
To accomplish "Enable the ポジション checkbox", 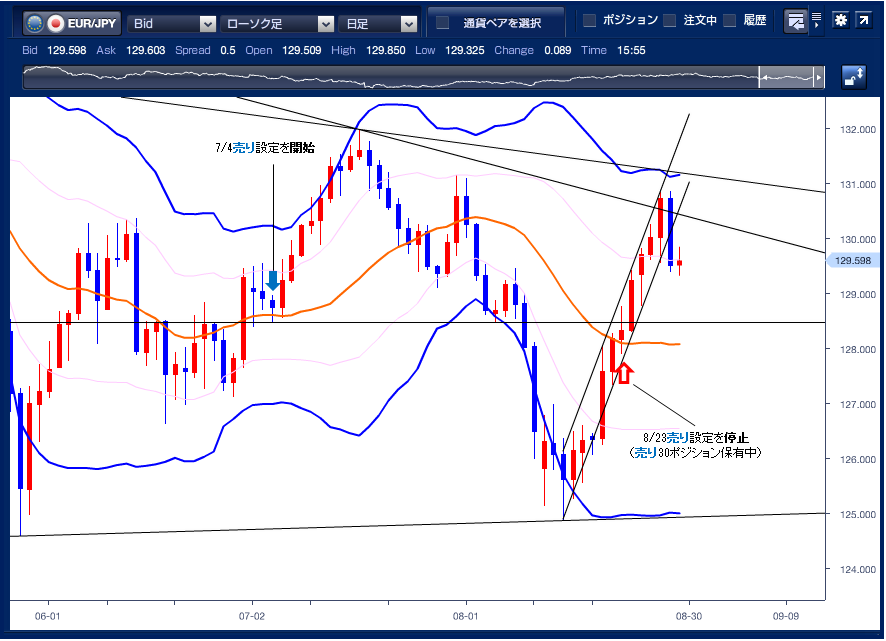I will tap(589, 20).
